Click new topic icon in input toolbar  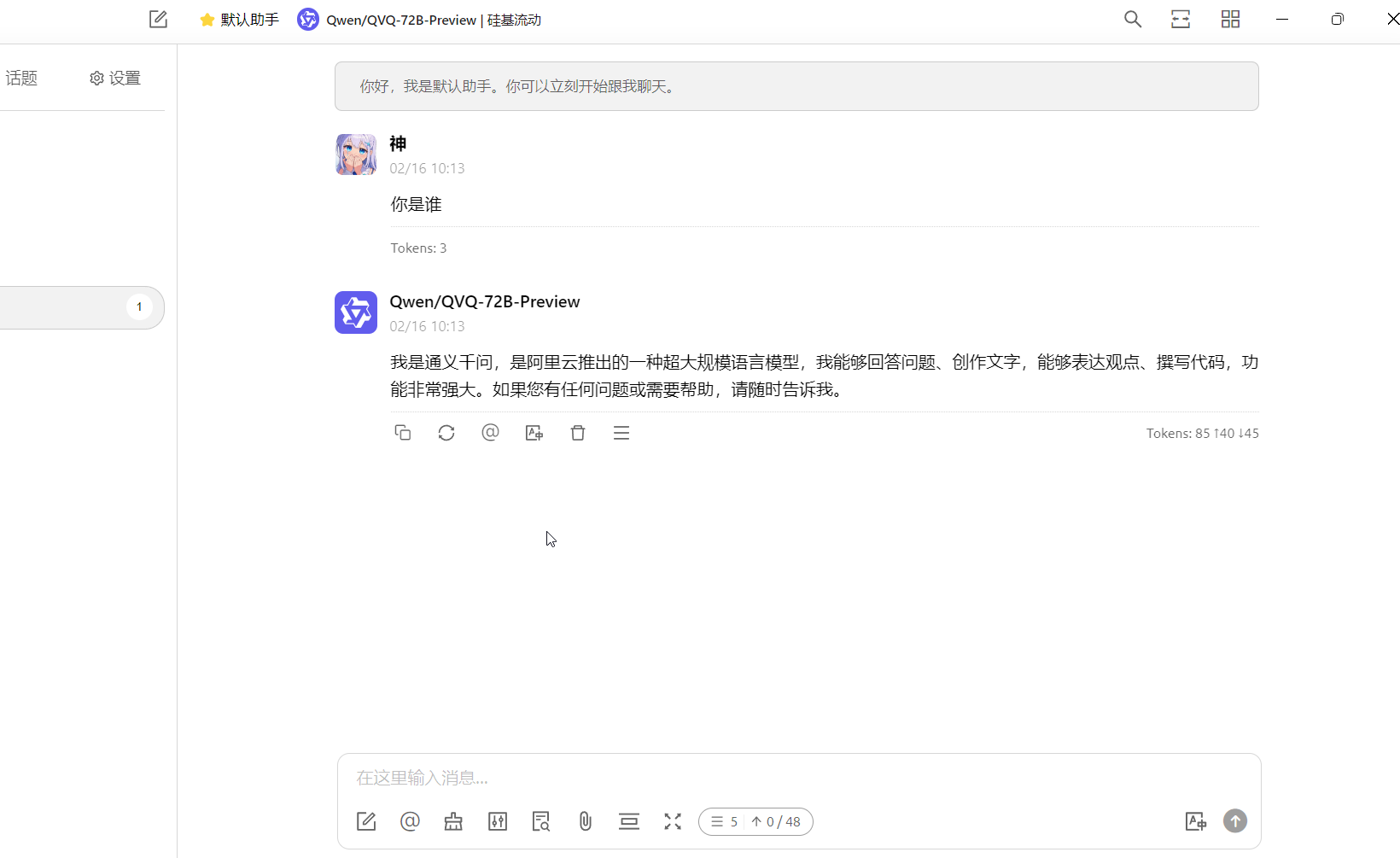click(366, 821)
